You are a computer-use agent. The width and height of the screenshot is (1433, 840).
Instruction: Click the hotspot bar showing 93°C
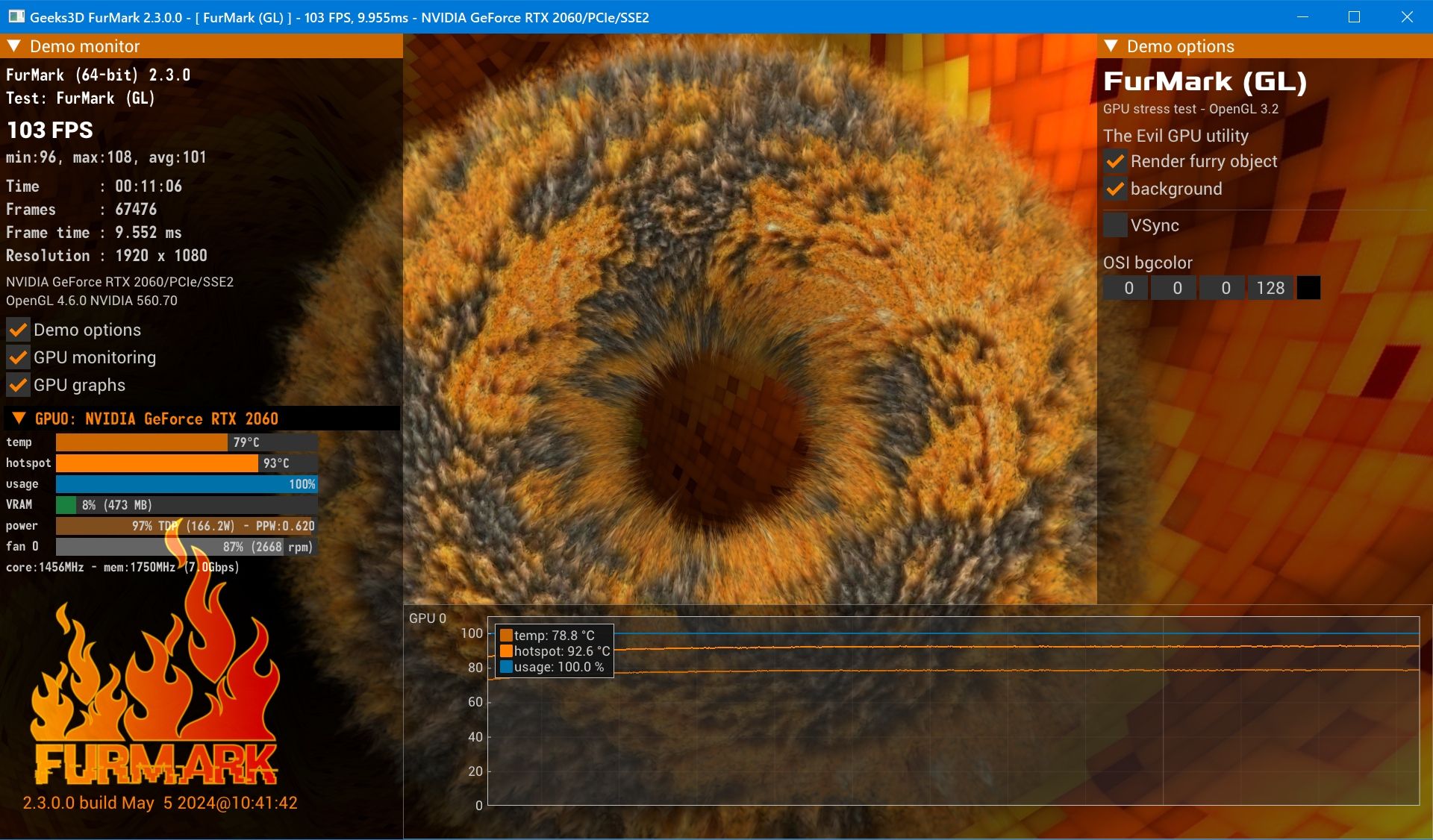[x=187, y=463]
